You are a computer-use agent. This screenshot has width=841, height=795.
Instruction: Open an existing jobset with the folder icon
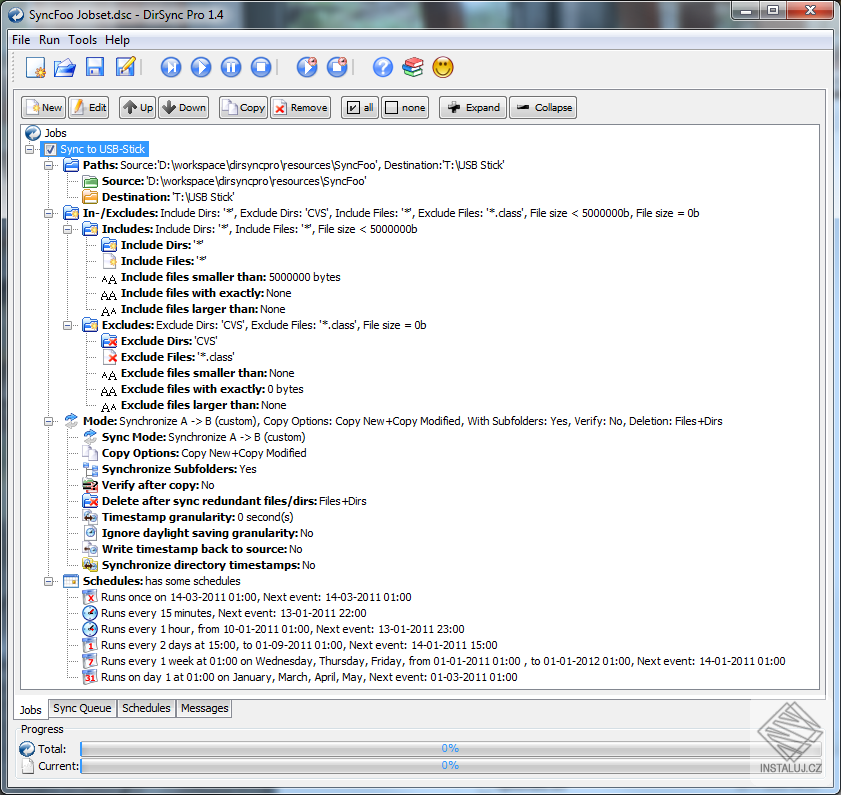(63, 67)
